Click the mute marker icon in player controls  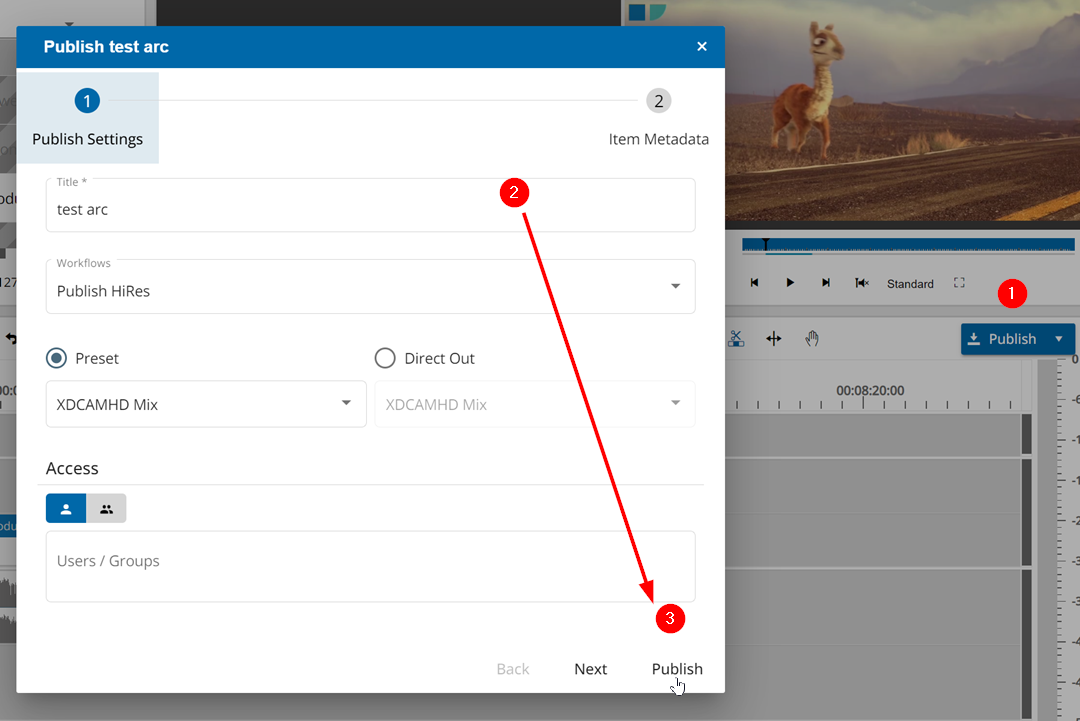862,282
